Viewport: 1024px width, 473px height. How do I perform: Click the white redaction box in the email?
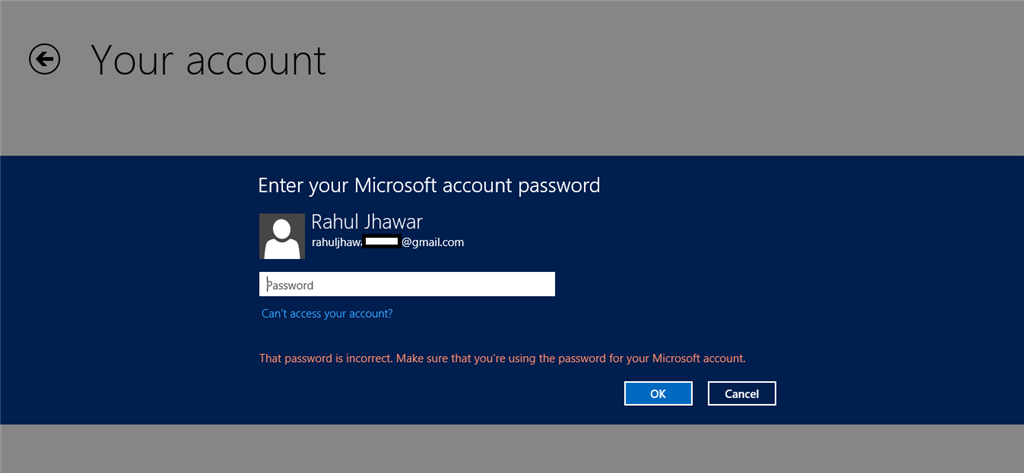click(382, 242)
